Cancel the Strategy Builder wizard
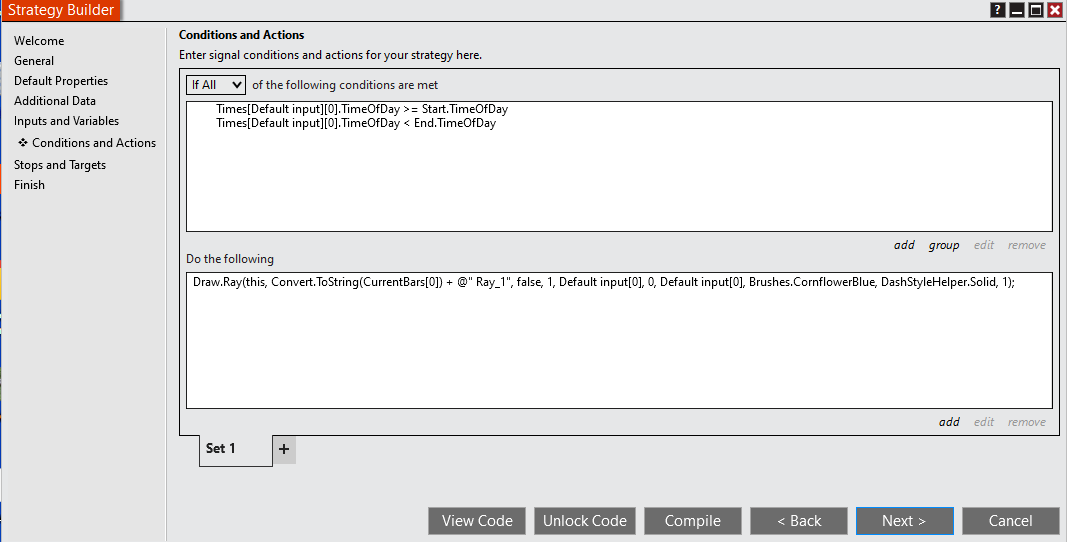This screenshot has height=542, width=1067. pos(1010,521)
